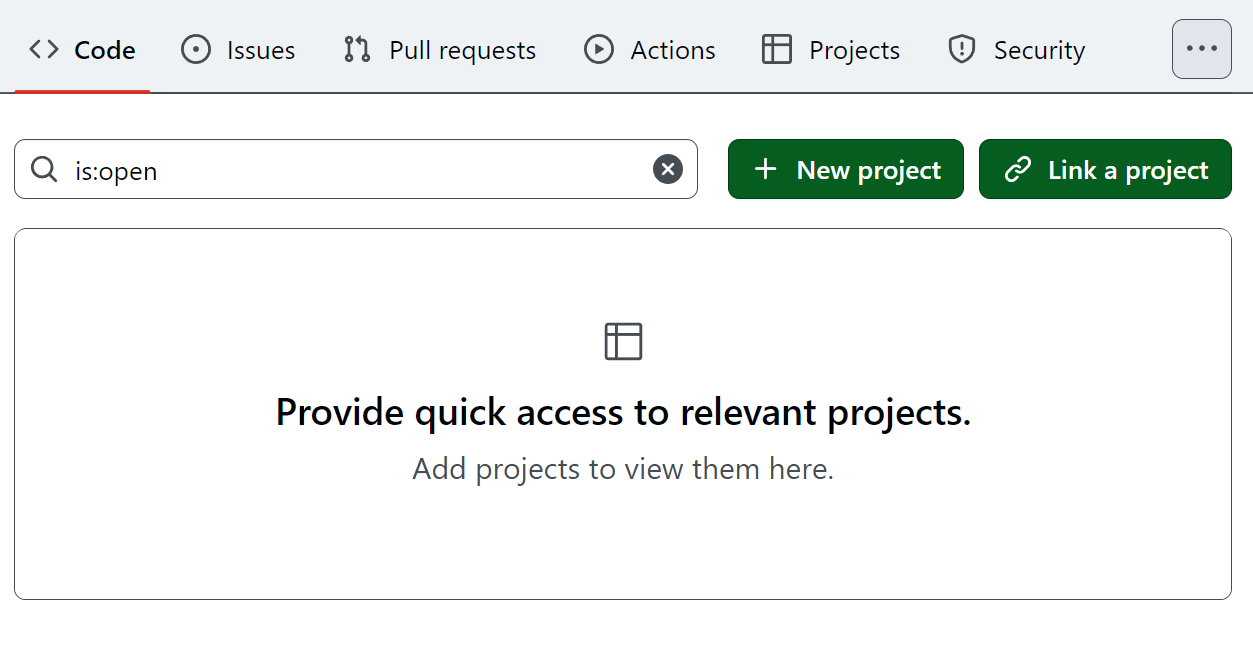Click the magnifying glass search icon

[x=44, y=169]
